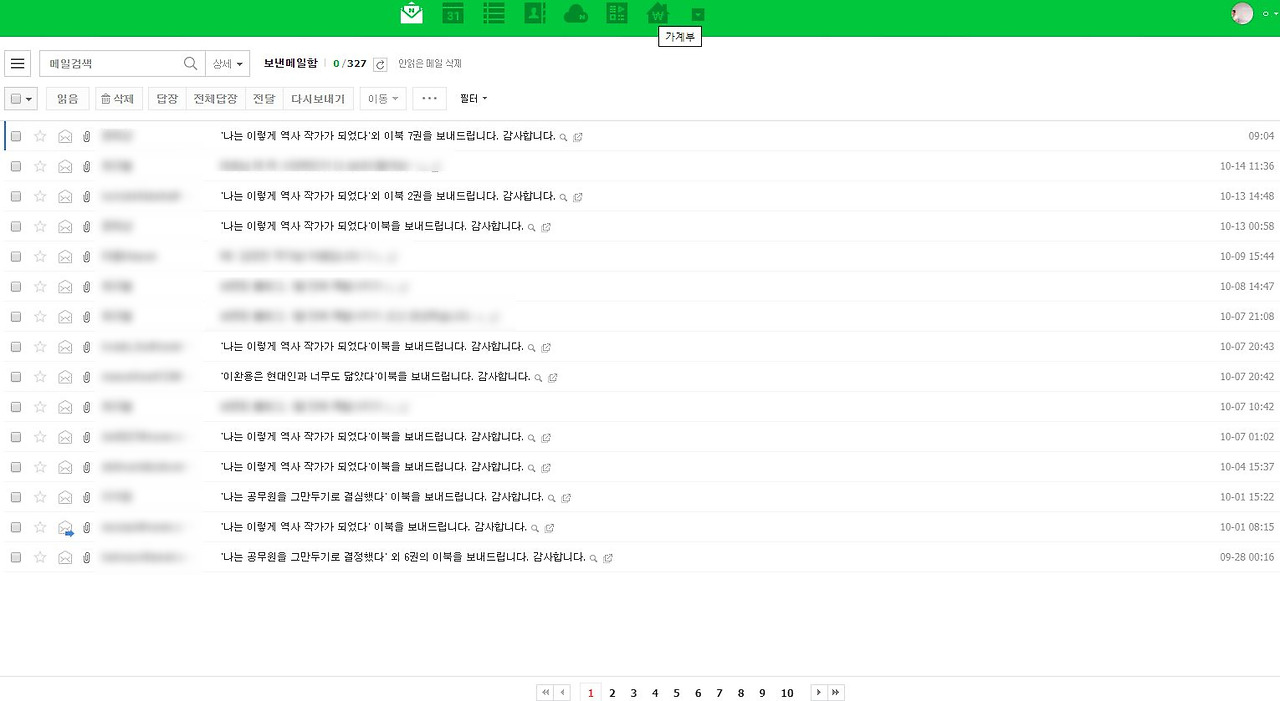Click 안읽은 메일 삭제 link

point(432,63)
